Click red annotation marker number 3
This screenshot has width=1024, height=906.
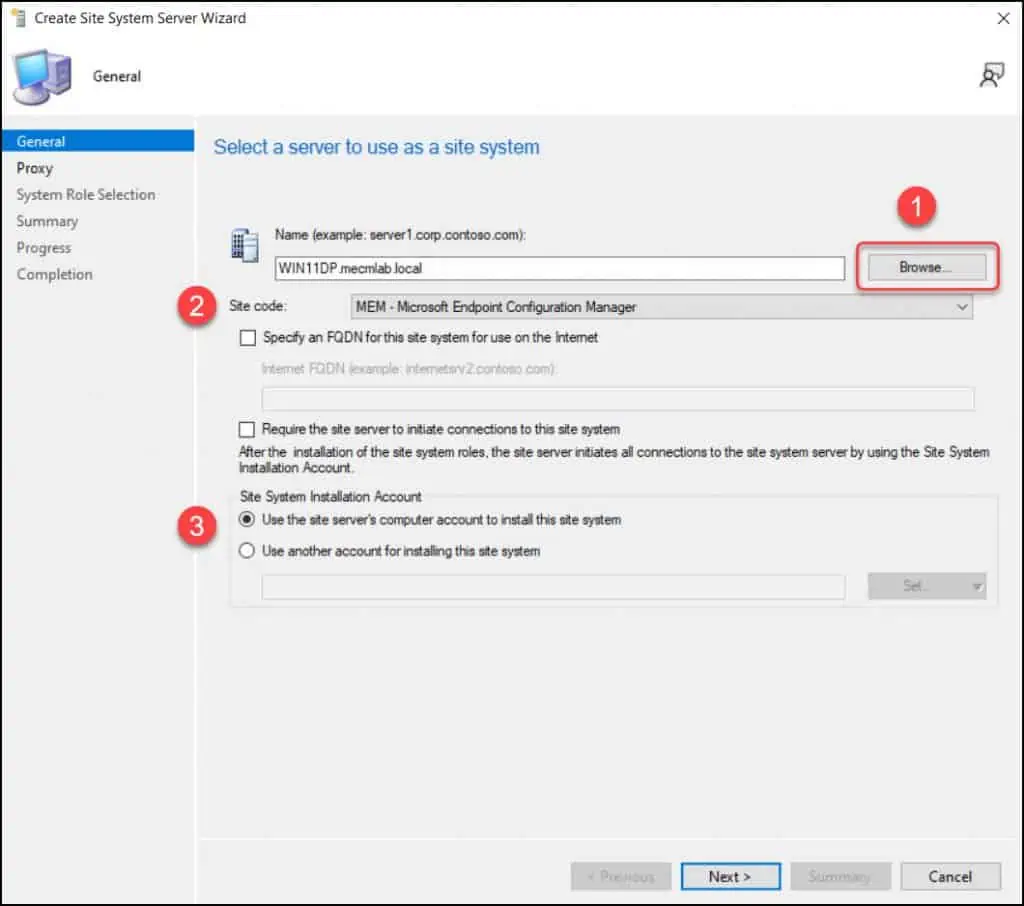(198, 528)
